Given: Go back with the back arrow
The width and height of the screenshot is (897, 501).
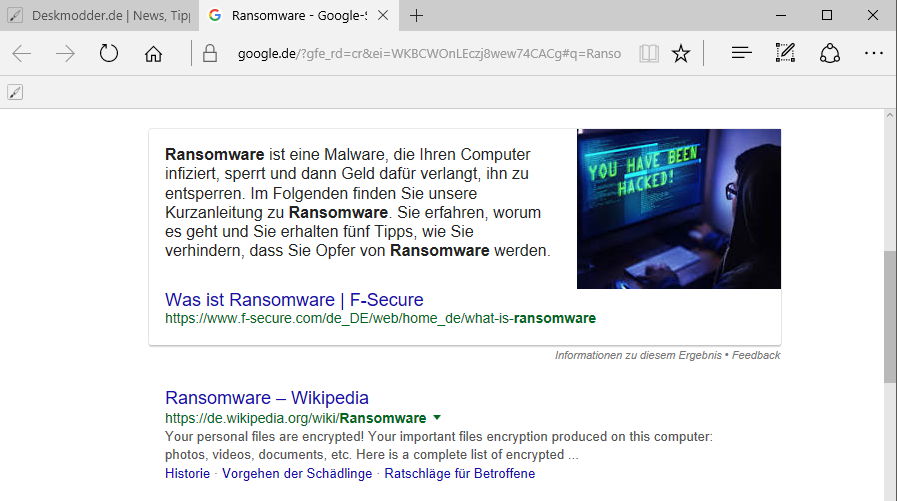Looking at the screenshot, I should pos(22,54).
